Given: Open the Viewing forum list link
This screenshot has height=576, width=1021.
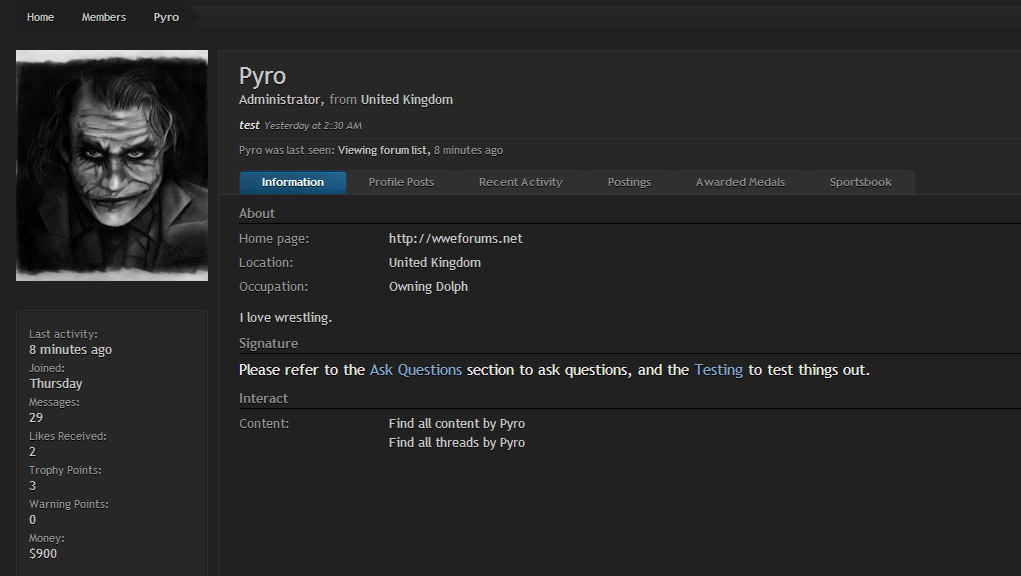Looking at the screenshot, I should [383, 151].
